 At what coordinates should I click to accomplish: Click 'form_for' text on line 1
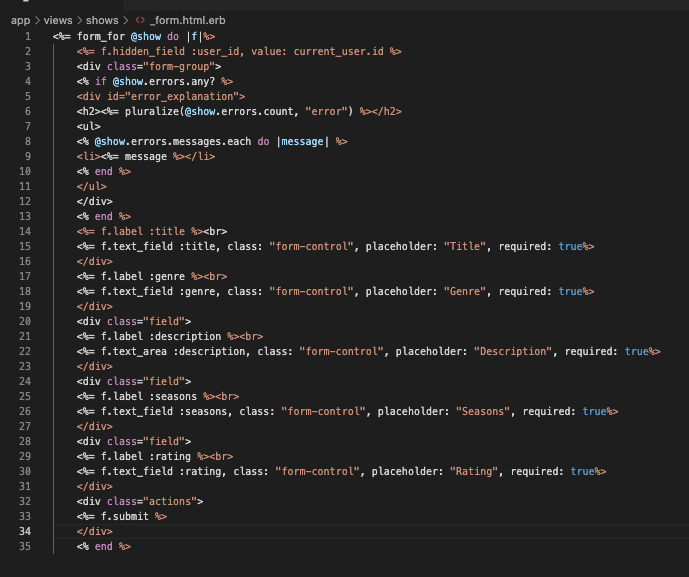[x=101, y=36]
